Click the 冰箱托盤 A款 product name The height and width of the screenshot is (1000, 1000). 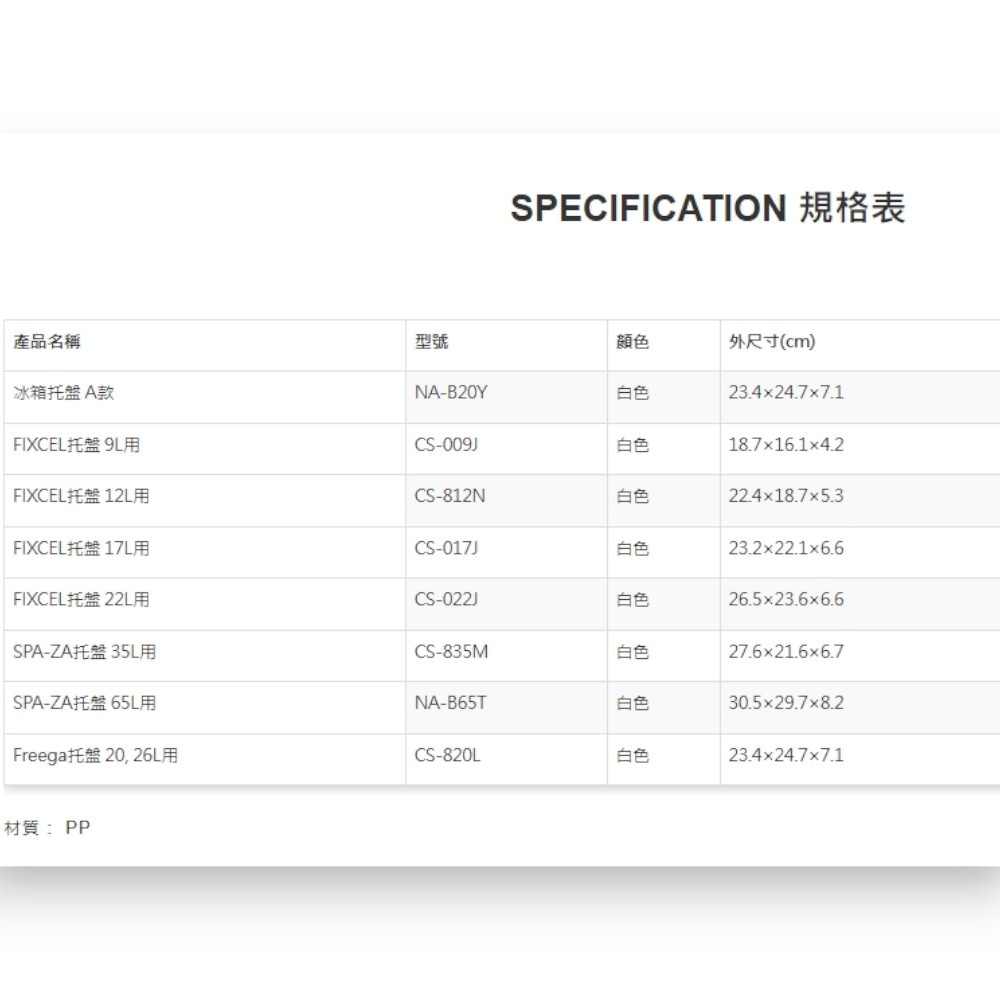[65, 393]
